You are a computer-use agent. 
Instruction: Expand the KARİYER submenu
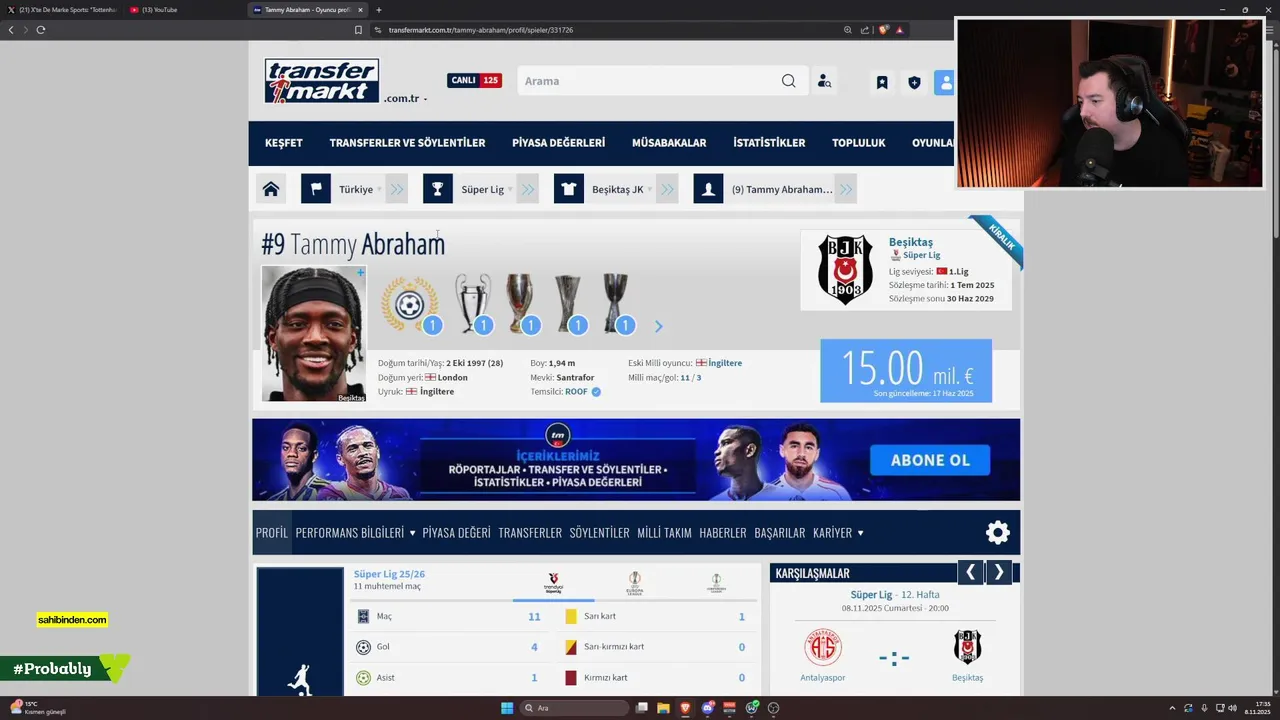[x=860, y=533]
